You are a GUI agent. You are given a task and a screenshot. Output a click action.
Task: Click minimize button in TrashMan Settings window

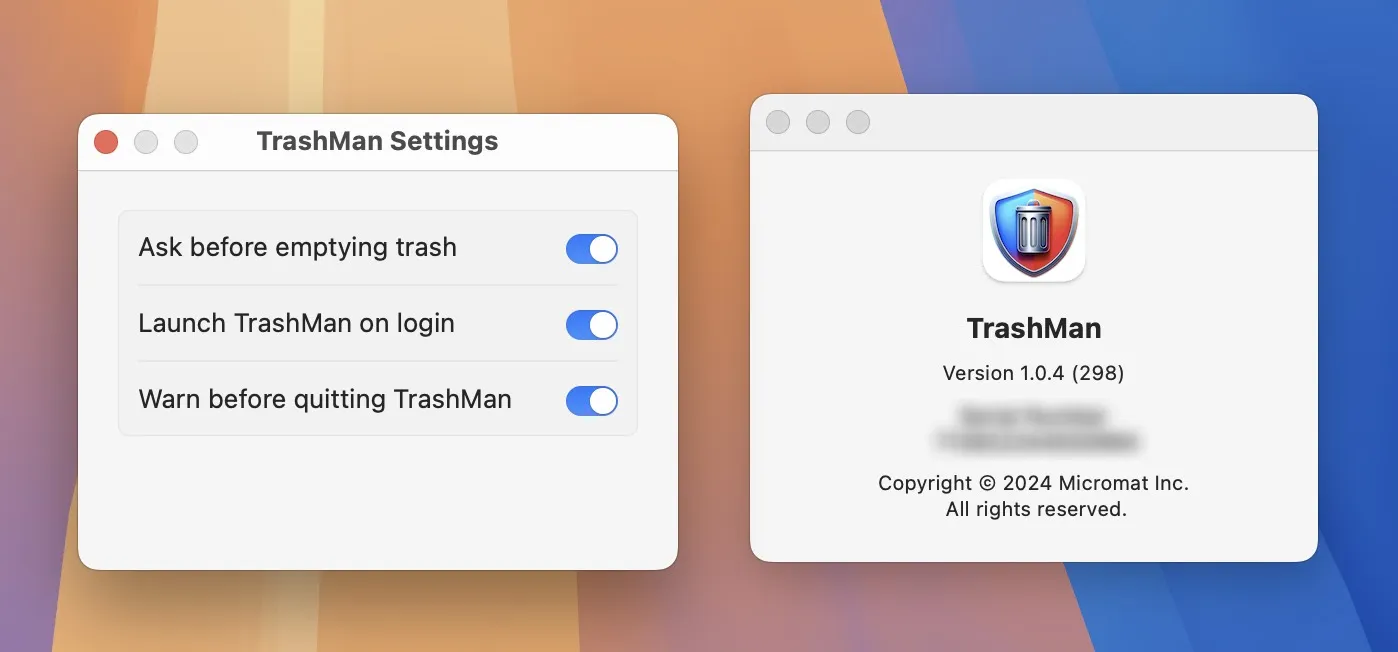coord(146,142)
